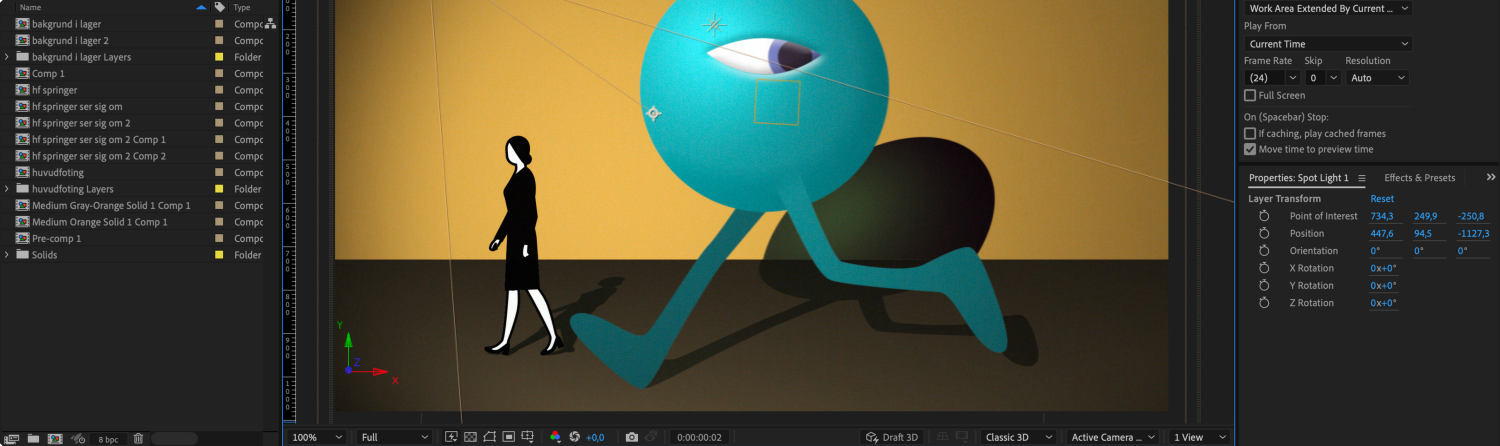The image size is (1500, 446).
Task: Create a new folder in Project panel
Action: (x=33, y=438)
